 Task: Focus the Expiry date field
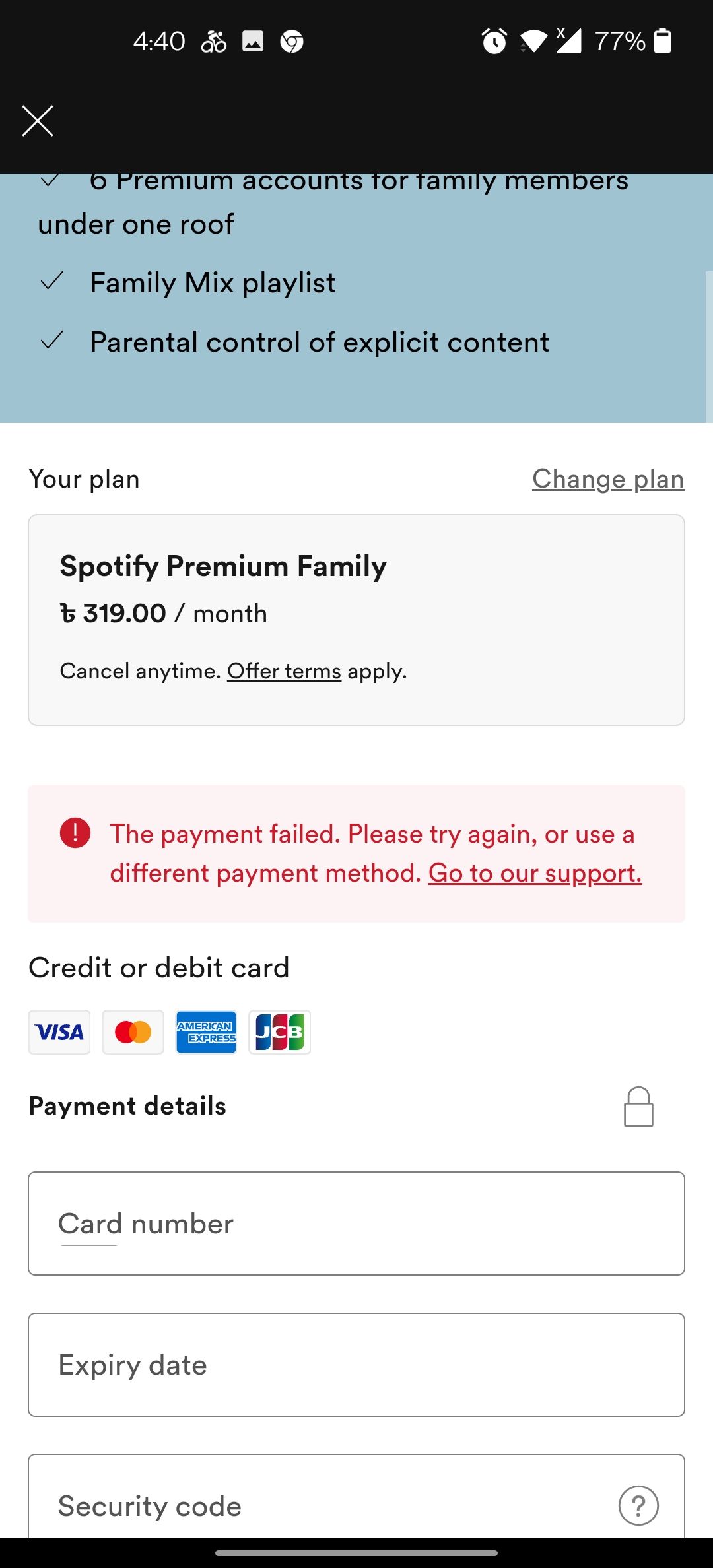click(356, 1365)
